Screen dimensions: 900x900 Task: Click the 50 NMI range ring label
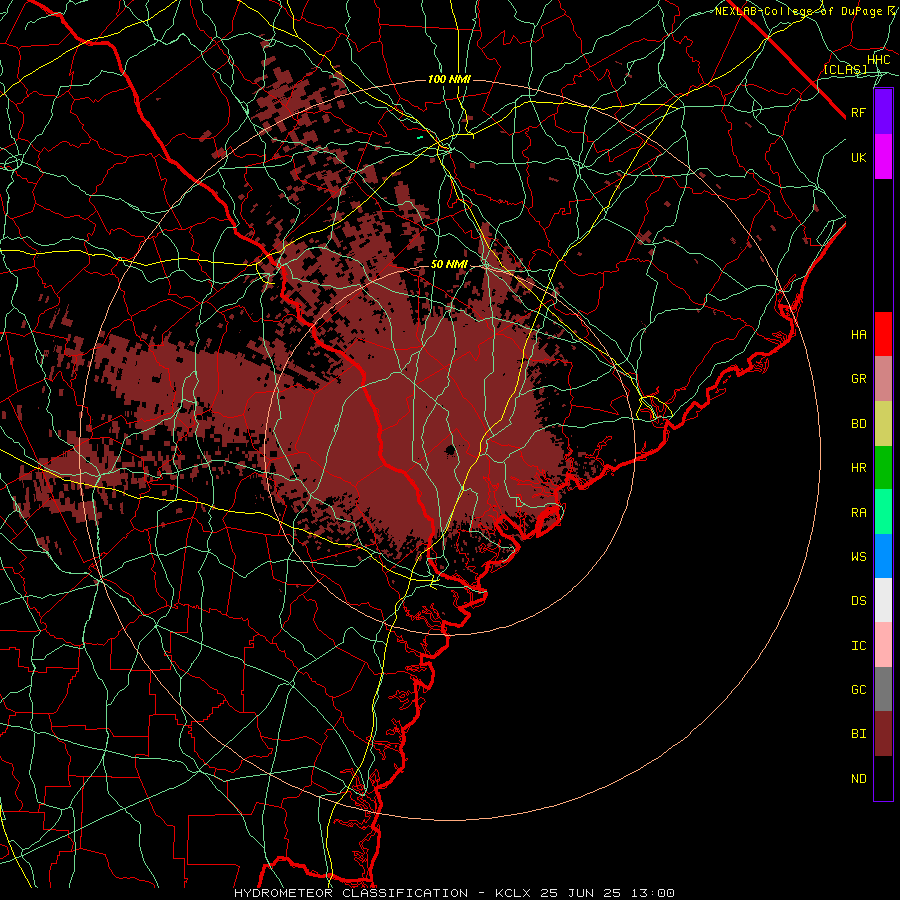pyautogui.click(x=449, y=264)
